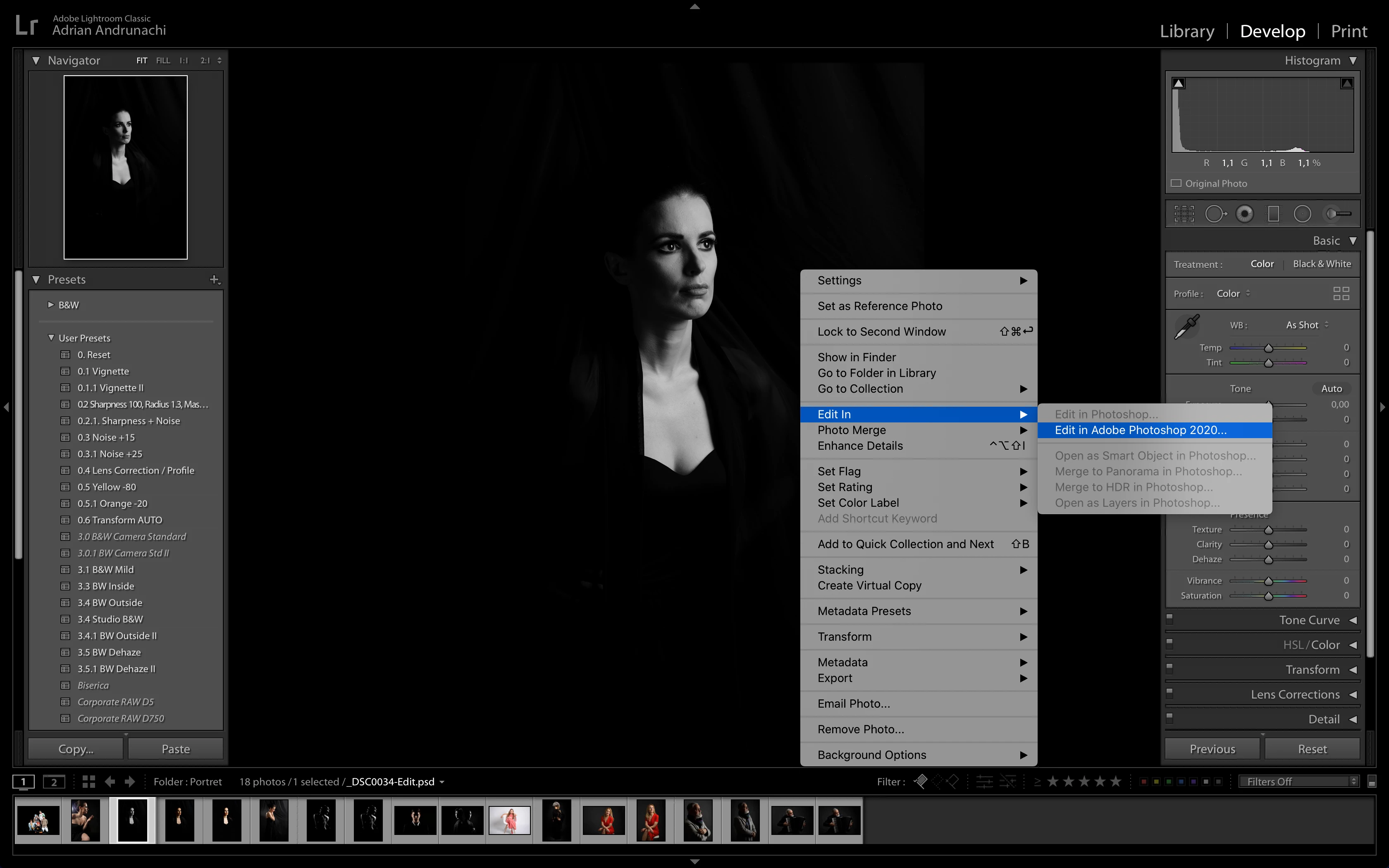This screenshot has width=1389, height=868.
Task: Select the Graduated Filter tool
Action: pyautogui.click(x=1273, y=214)
